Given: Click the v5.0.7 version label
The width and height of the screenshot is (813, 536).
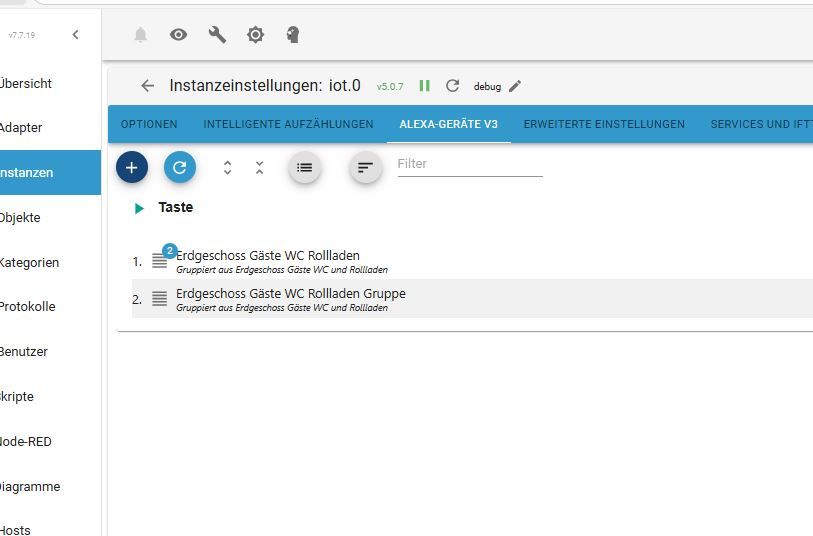Looking at the screenshot, I should tap(390, 87).
